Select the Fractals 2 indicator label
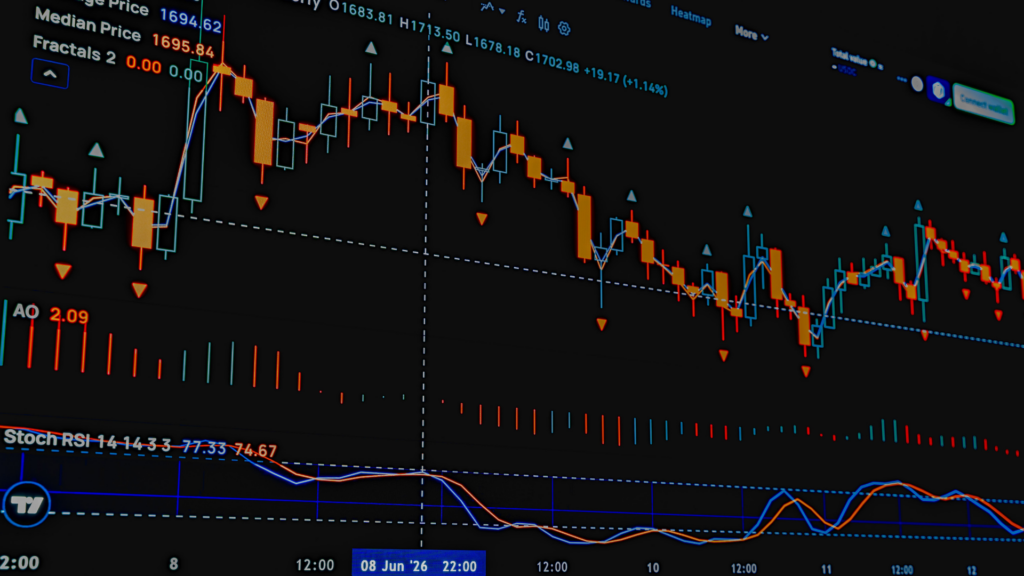This screenshot has width=1024, height=576. pos(74,50)
